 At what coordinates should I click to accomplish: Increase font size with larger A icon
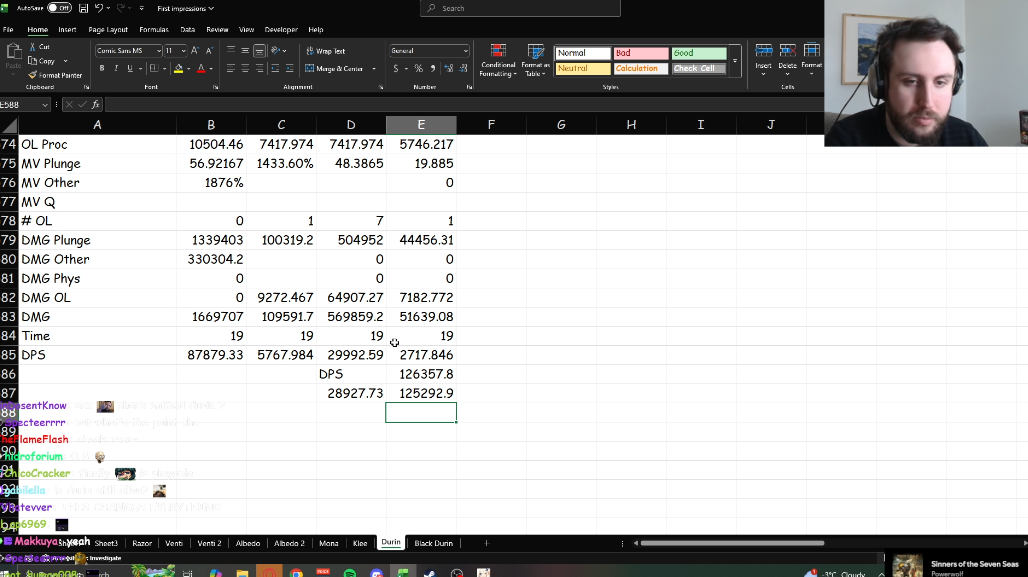(x=195, y=50)
